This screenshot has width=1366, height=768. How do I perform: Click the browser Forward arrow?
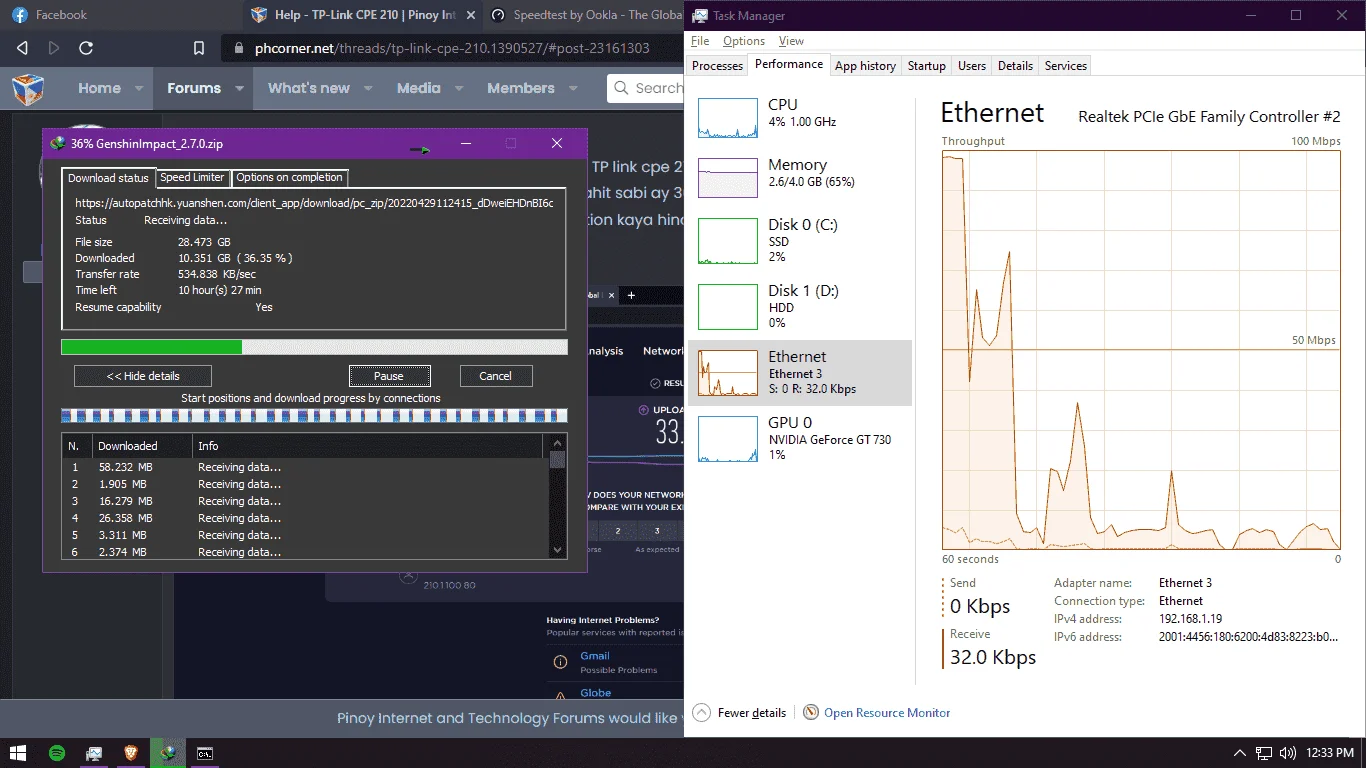coord(54,48)
